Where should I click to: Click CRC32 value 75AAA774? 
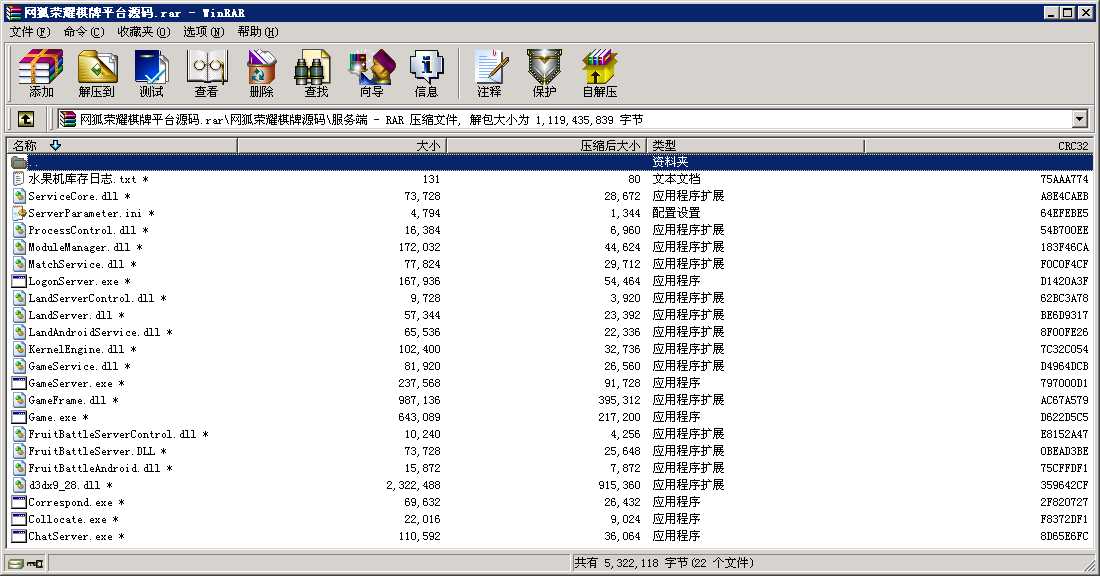(x=1064, y=179)
